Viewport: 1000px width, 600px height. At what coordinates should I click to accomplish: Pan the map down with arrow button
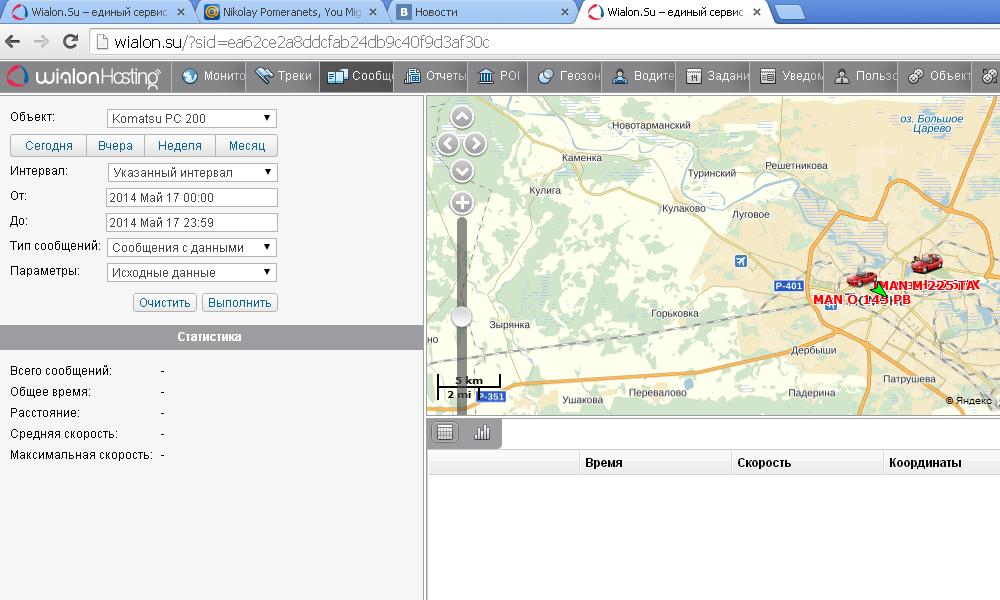click(x=462, y=170)
